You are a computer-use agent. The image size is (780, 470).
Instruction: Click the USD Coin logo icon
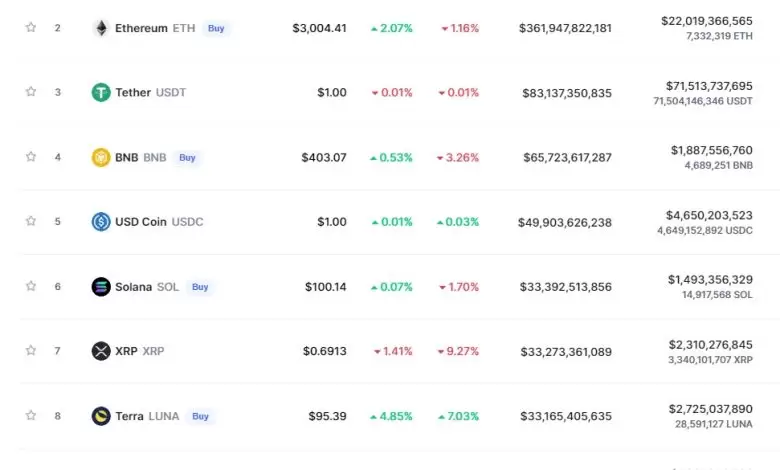tap(101, 222)
